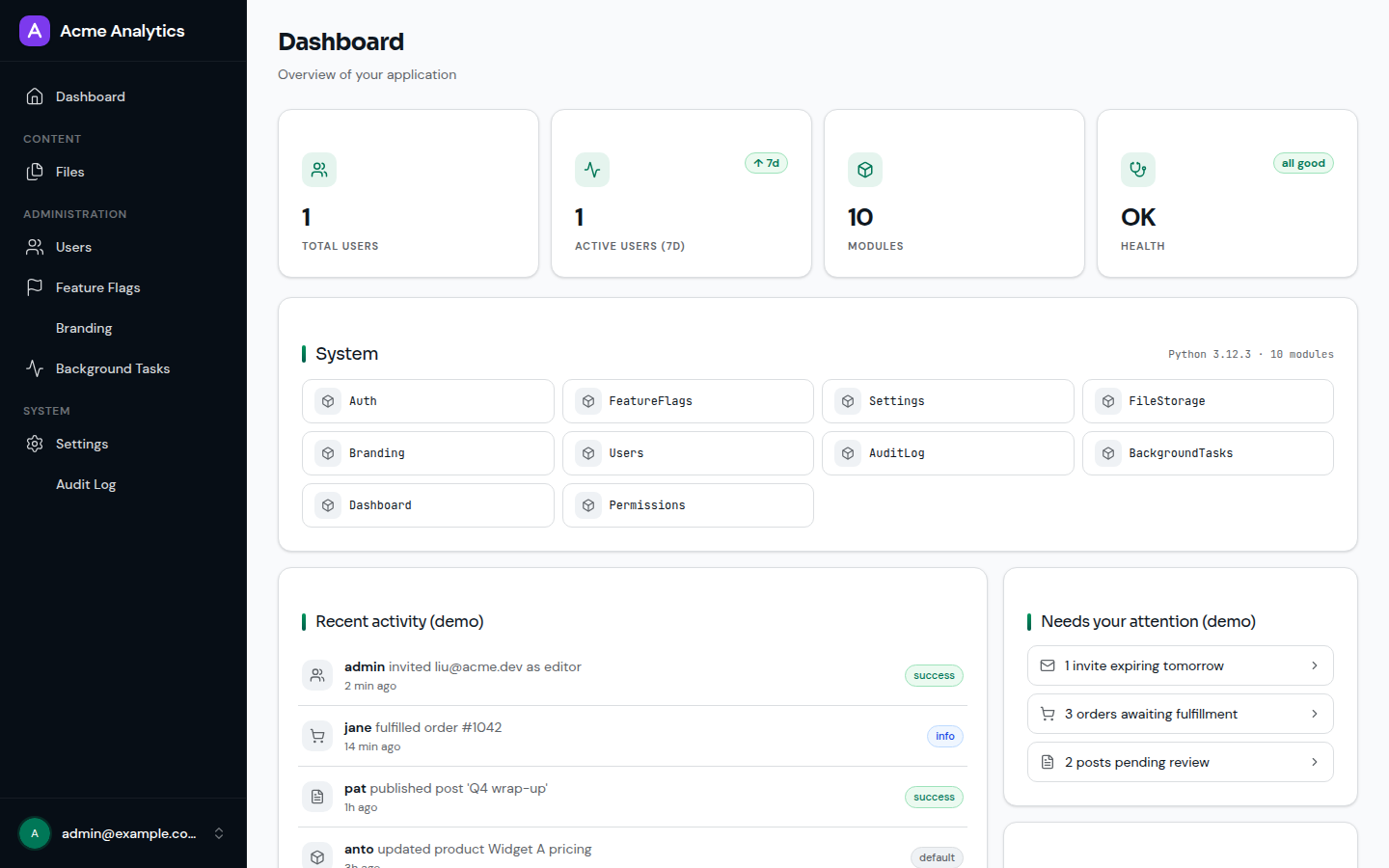Open Settings under System in sidebar

coord(123,444)
